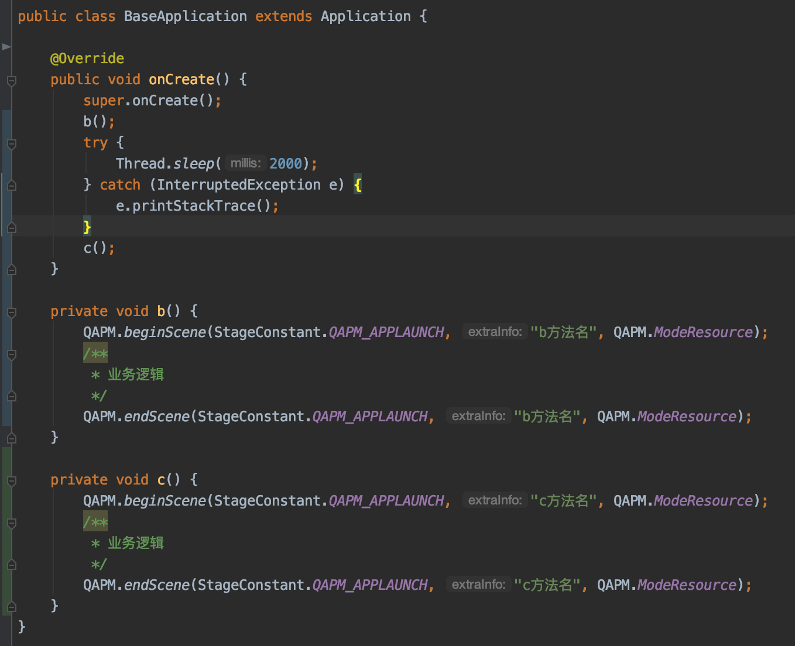This screenshot has height=646, width=796.
Task: Click ModeResource on the endScene line of c()
Action: pos(687,585)
